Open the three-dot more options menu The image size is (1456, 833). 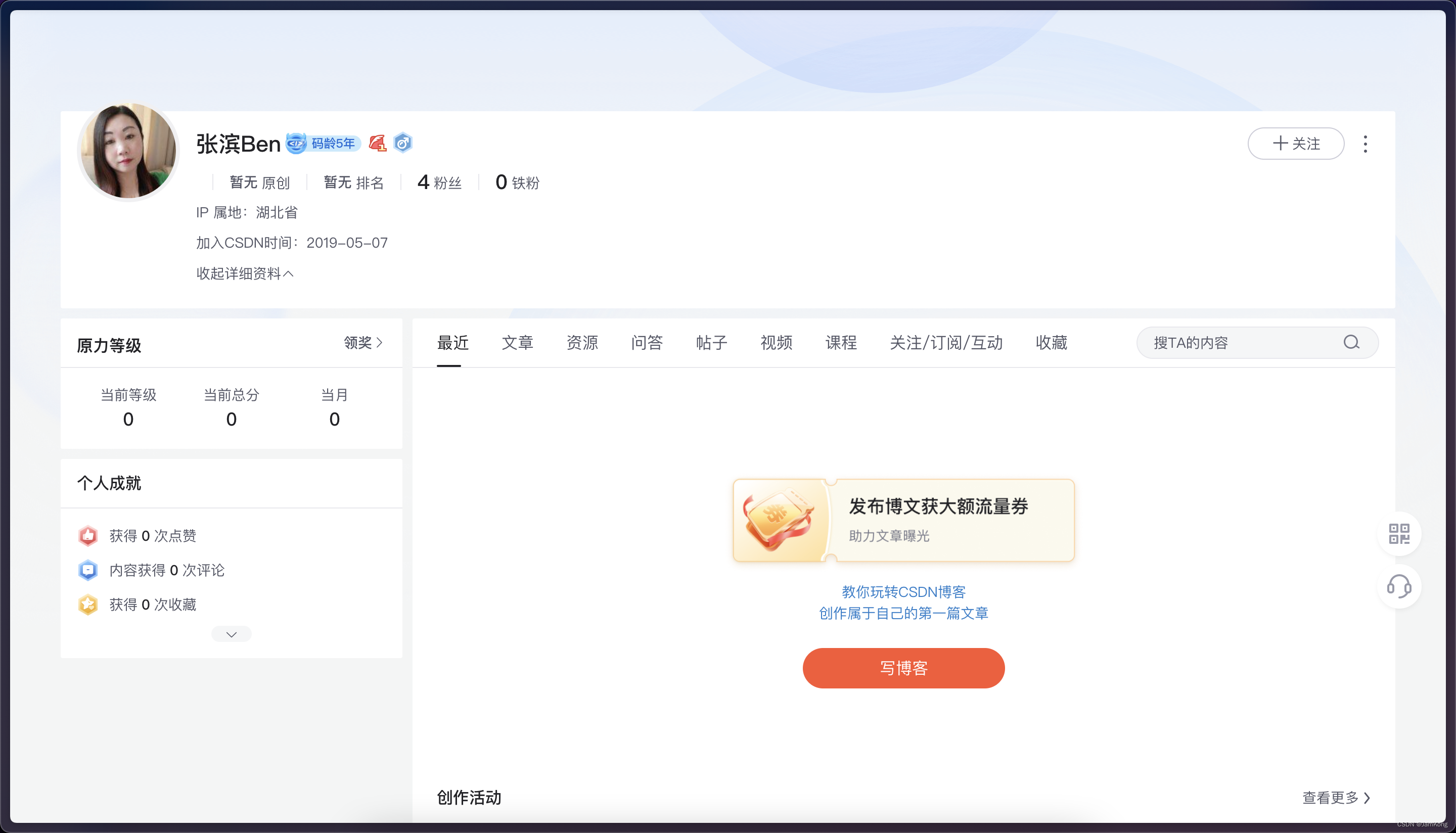click(1365, 144)
